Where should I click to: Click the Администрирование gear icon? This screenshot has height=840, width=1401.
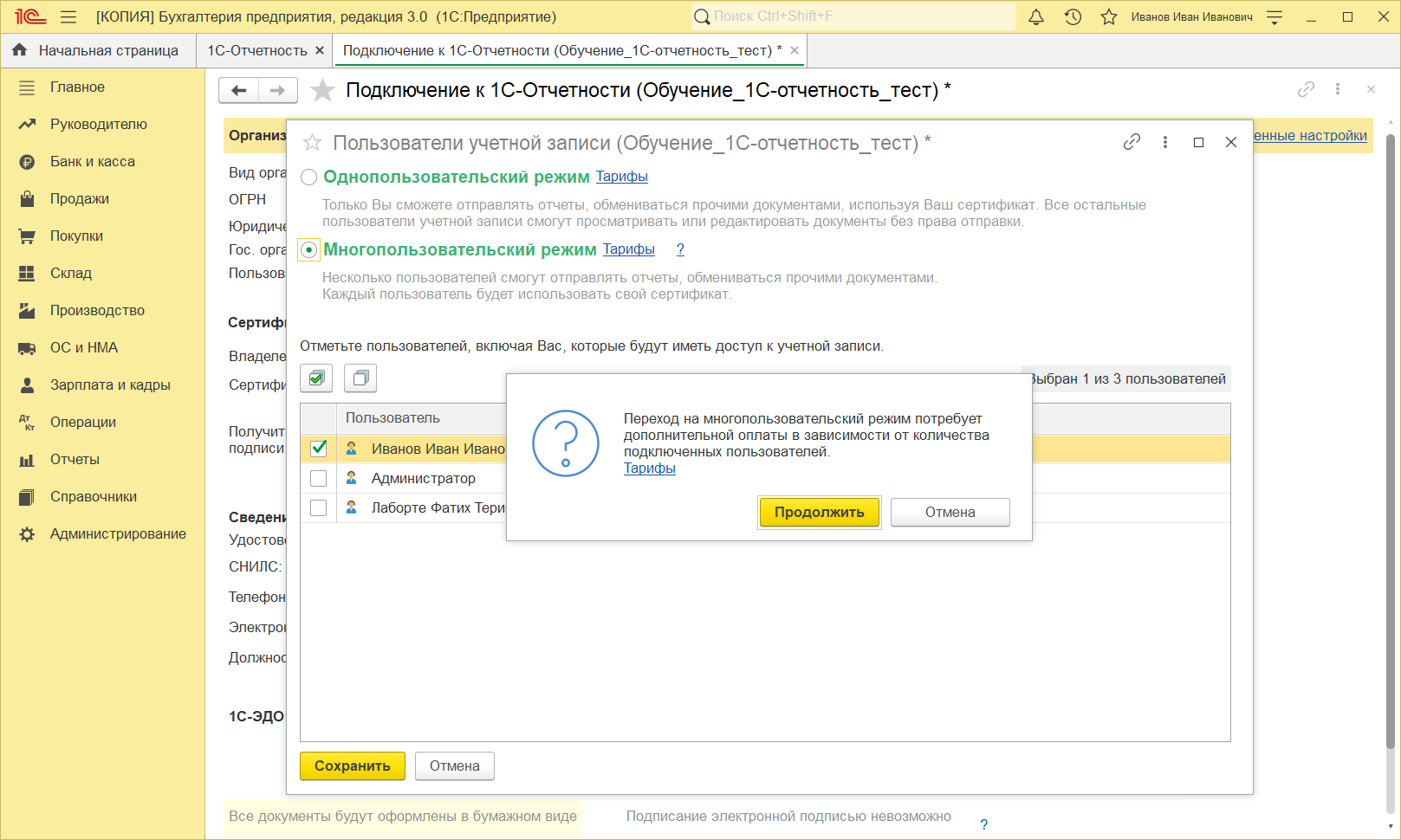[x=27, y=534]
